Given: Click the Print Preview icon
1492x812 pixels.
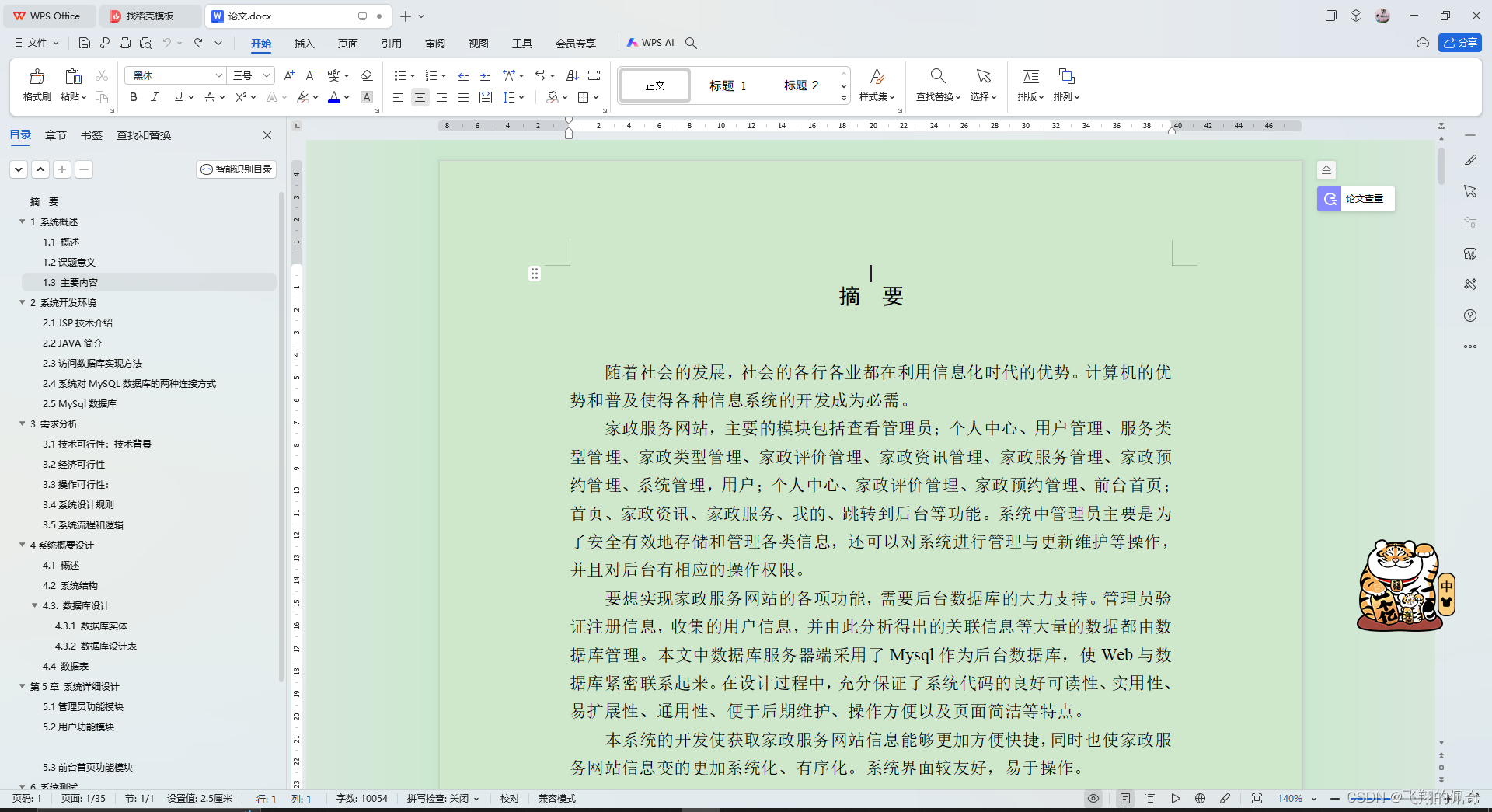Looking at the screenshot, I should click(145, 43).
